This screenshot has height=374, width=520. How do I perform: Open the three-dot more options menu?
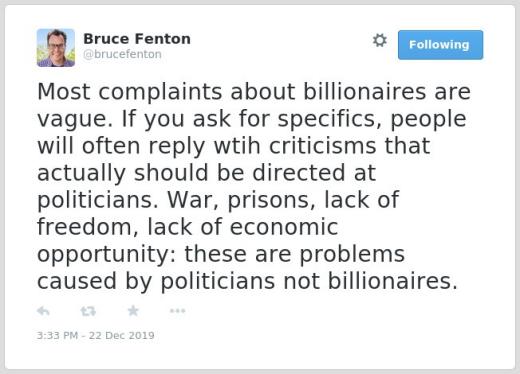[177, 311]
